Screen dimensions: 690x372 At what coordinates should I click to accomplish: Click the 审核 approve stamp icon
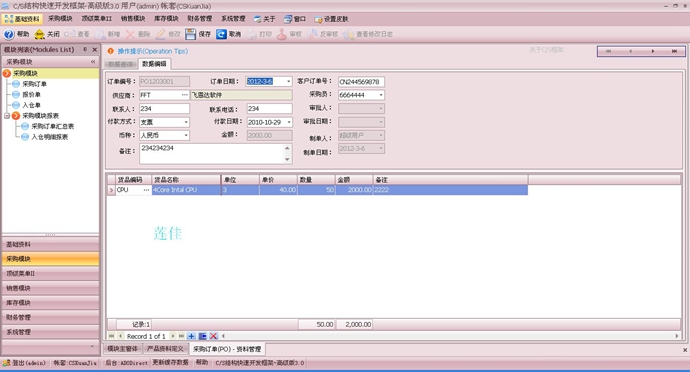pyautogui.click(x=282, y=34)
